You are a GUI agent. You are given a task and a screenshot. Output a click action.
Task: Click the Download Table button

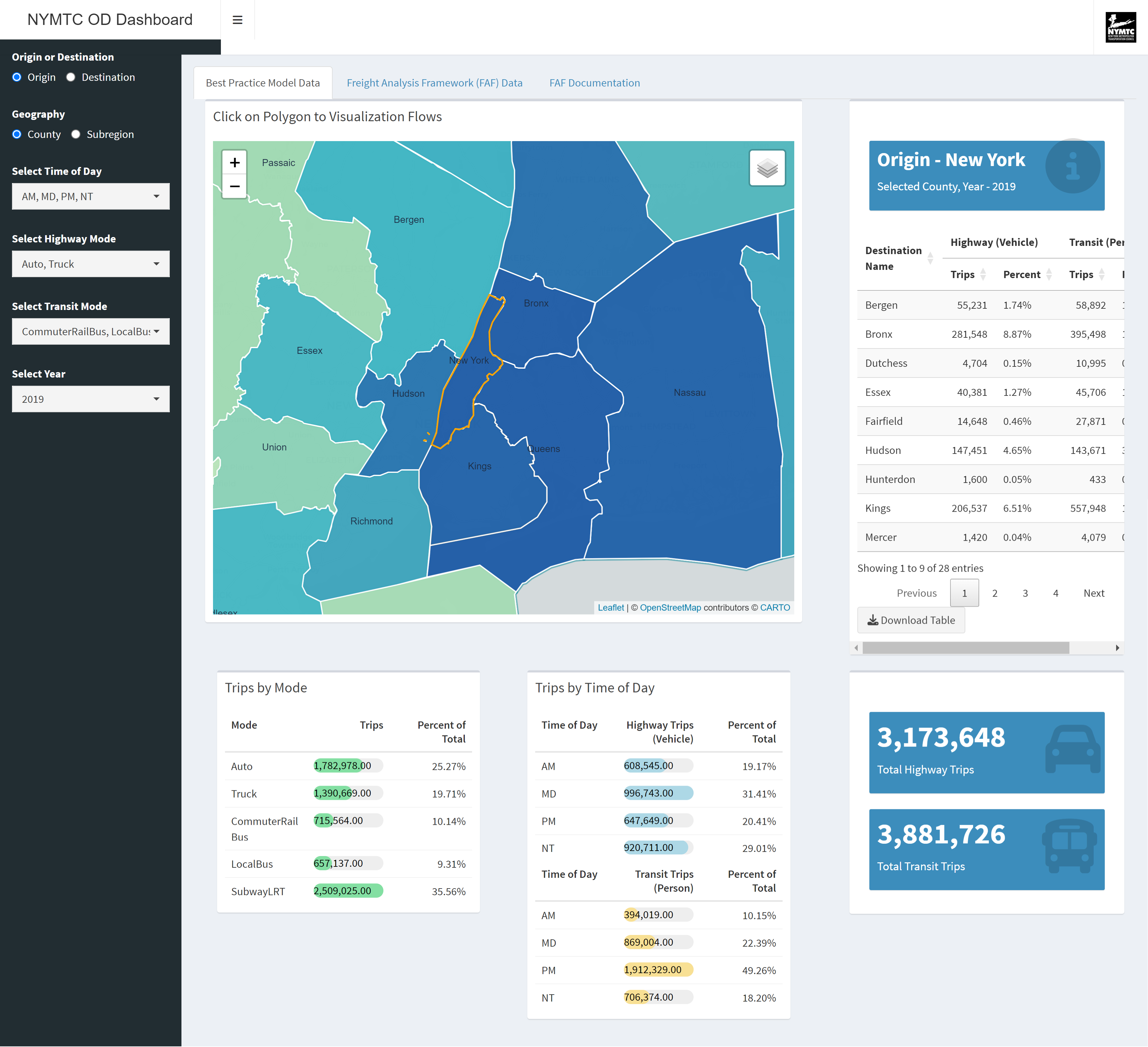click(x=910, y=620)
